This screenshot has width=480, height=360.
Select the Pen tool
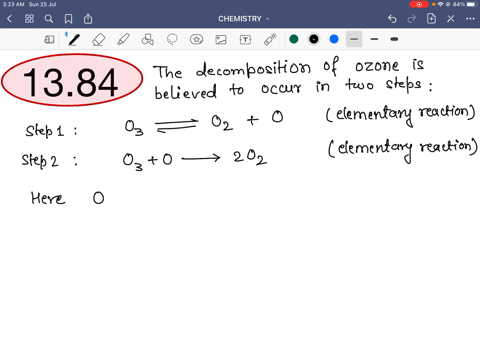(73, 40)
